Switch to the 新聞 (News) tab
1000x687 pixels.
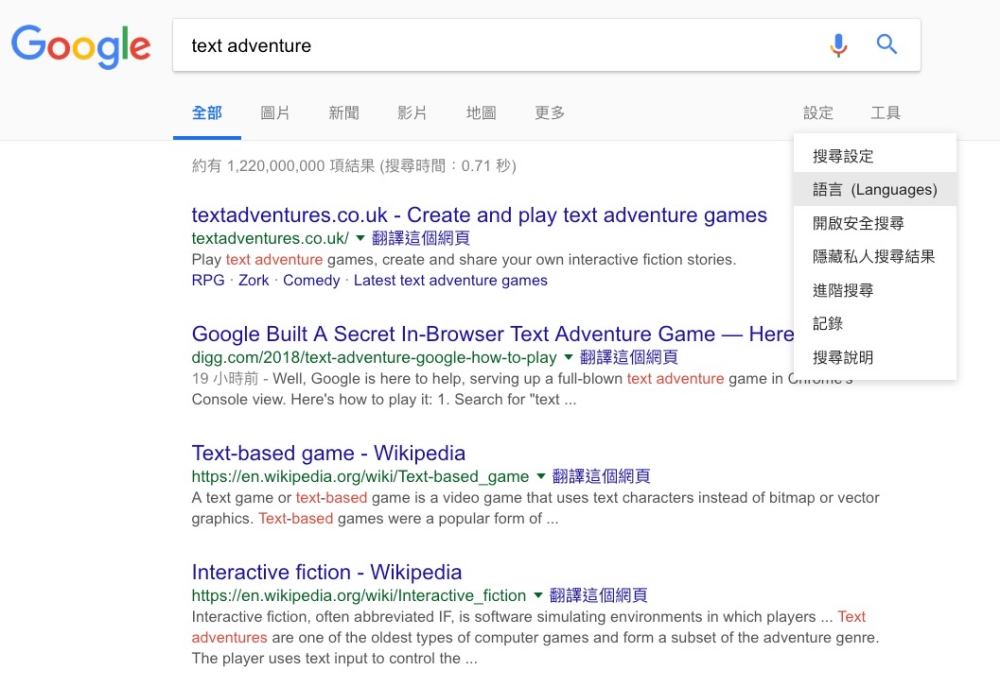click(x=344, y=113)
